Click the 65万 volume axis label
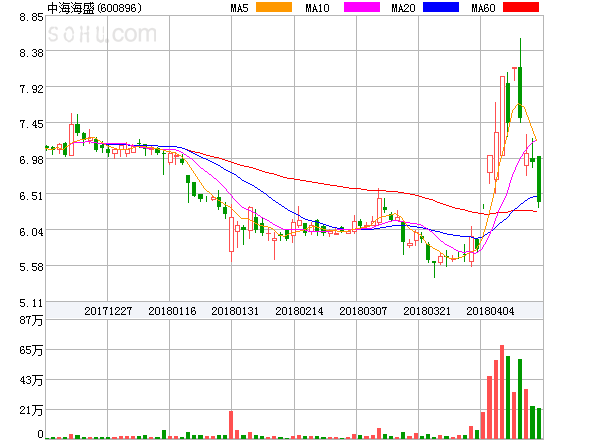The width and height of the screenshot is (600, 440). tap(31, 350)
